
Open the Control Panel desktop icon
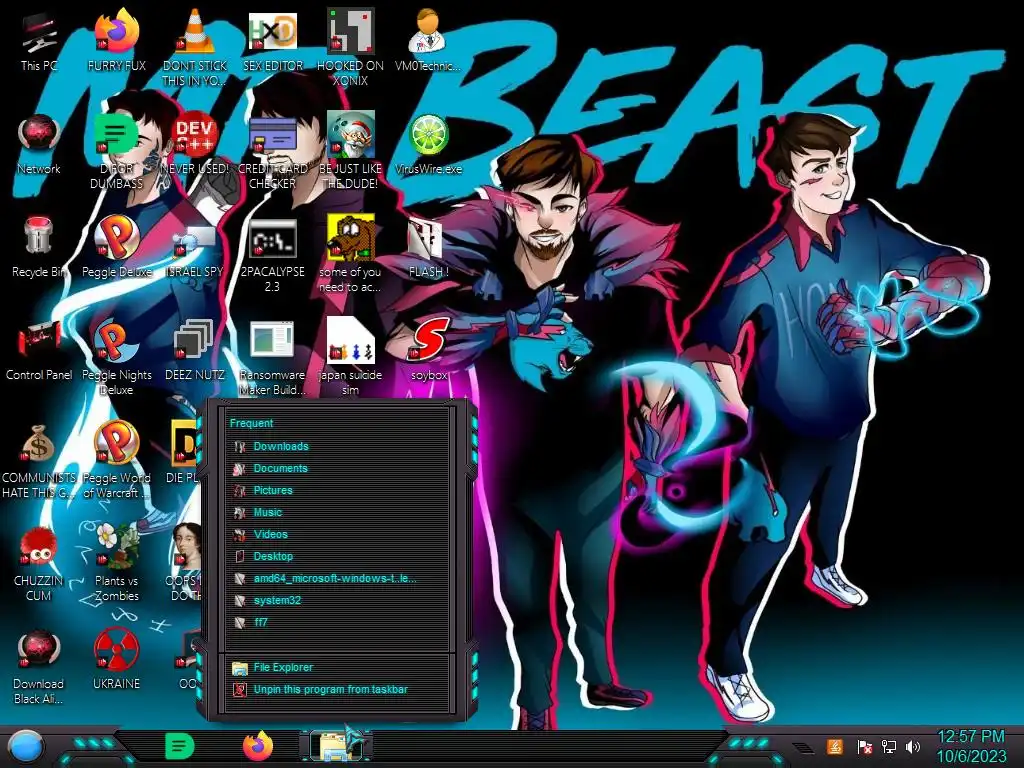point(39,351)
